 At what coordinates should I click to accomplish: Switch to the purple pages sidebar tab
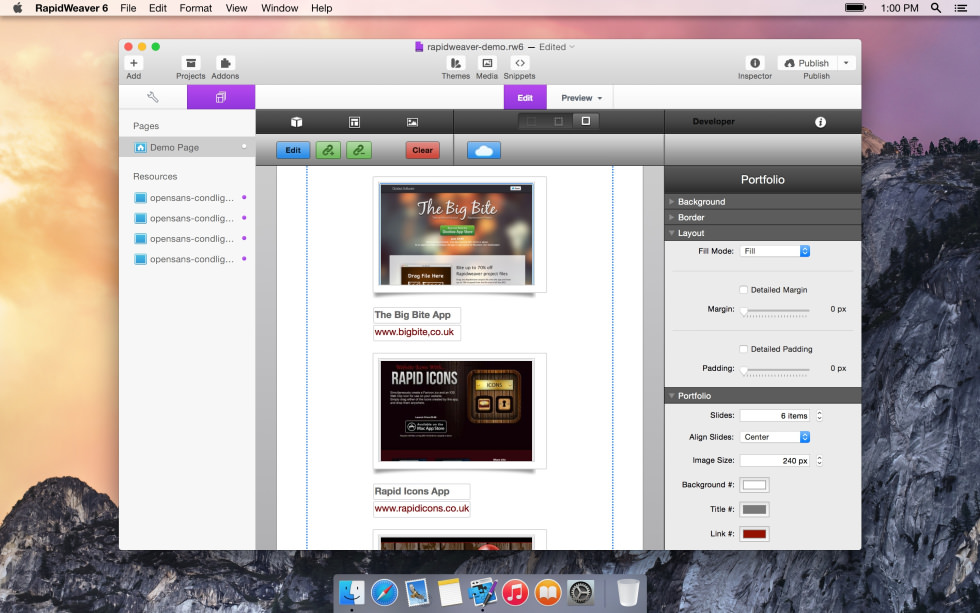click(221, 97)
